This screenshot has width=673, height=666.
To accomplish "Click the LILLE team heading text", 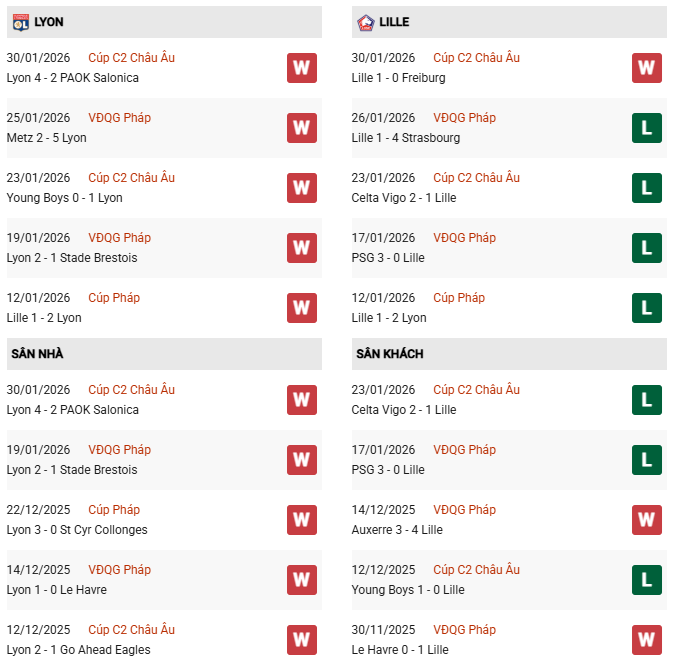I will (x=394, y=22).
